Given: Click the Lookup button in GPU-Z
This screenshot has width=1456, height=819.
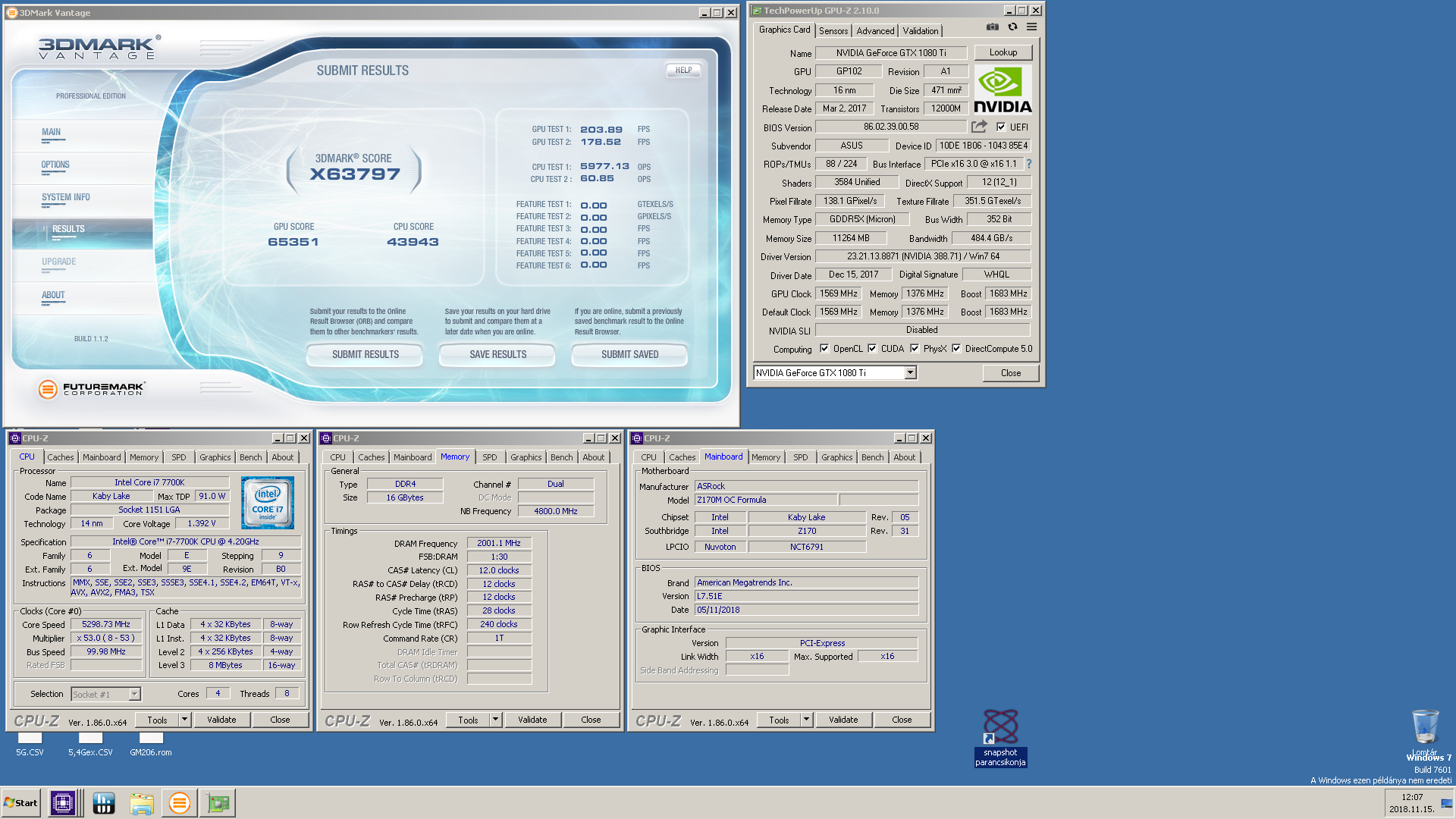Looking at the screenshot, I should (1003, 52).
